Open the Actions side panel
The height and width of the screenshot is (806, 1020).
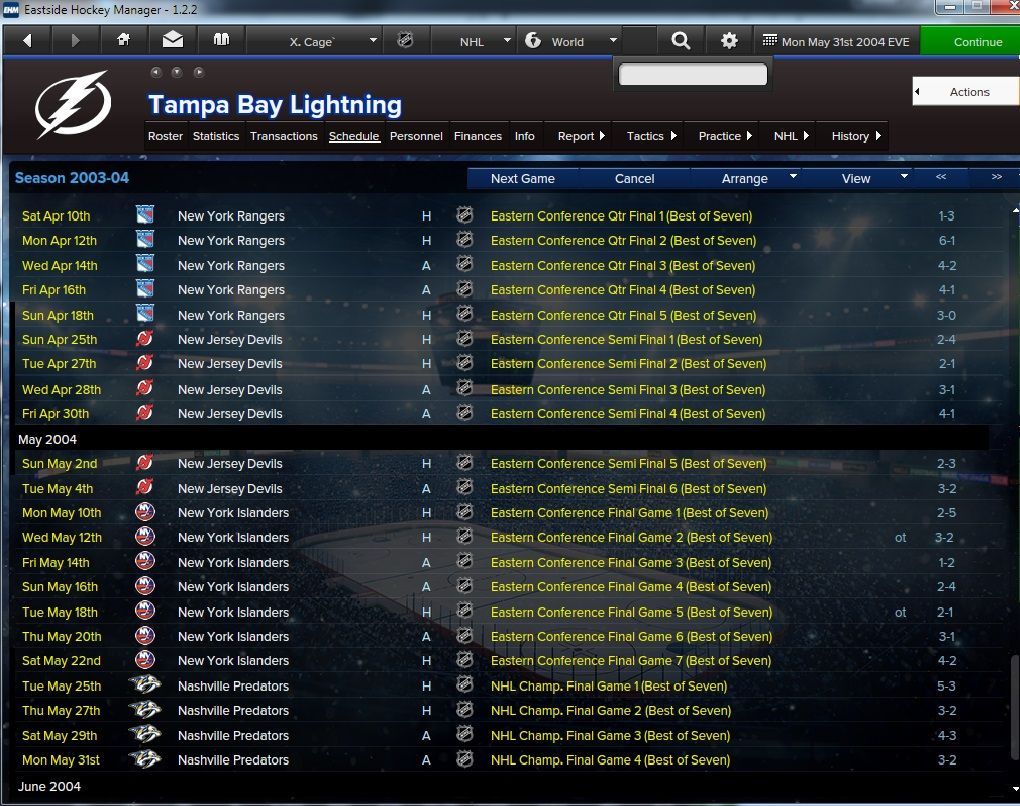pos(966,92)
